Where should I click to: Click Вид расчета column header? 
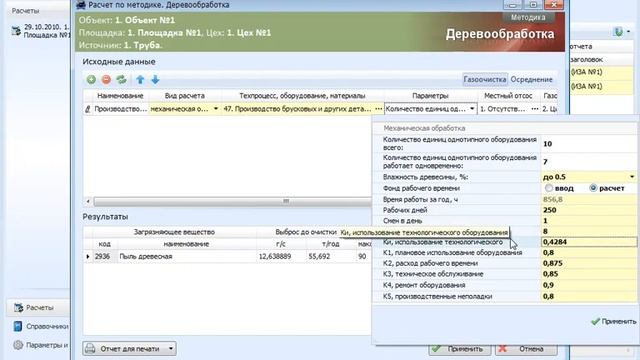(184, 96)
